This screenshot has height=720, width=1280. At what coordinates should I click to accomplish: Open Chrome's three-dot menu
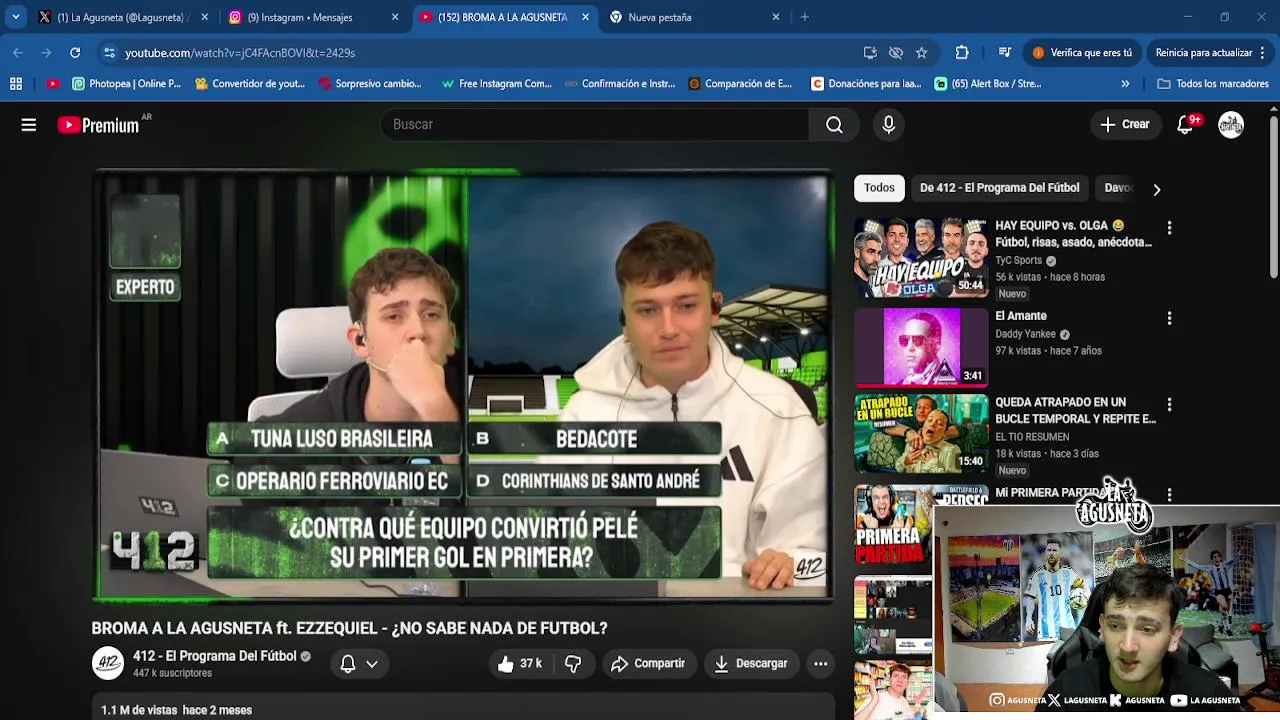pos(1264,53)
